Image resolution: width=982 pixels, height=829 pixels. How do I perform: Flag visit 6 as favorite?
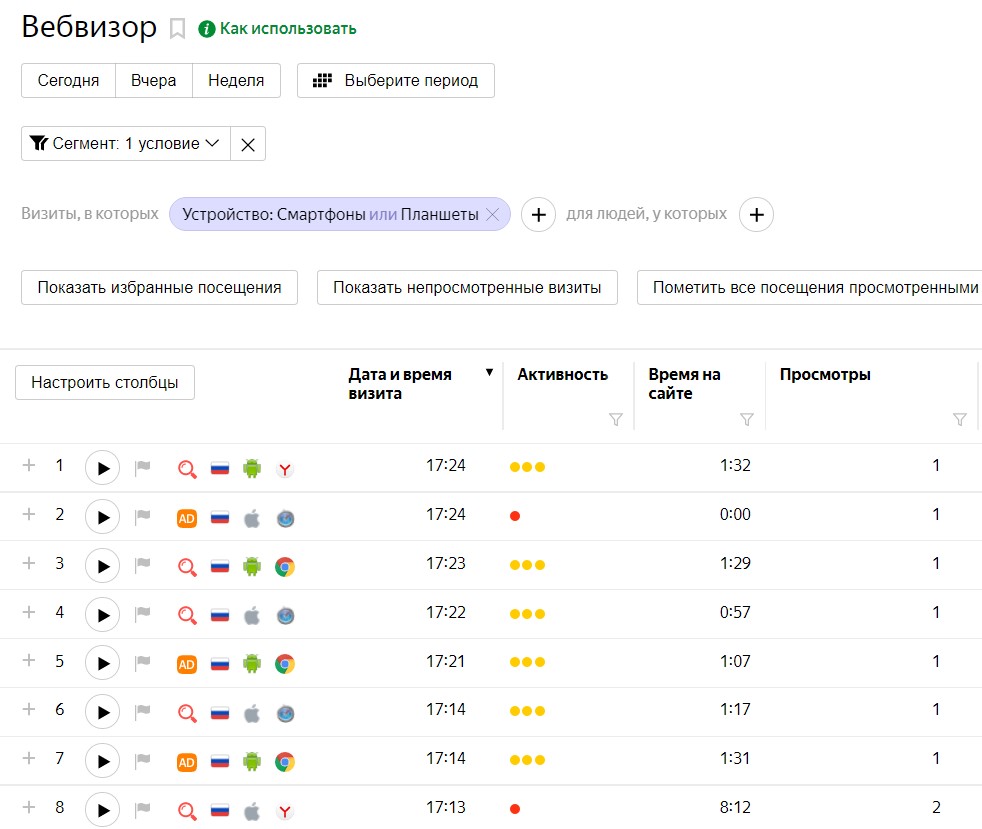[143, 711]
